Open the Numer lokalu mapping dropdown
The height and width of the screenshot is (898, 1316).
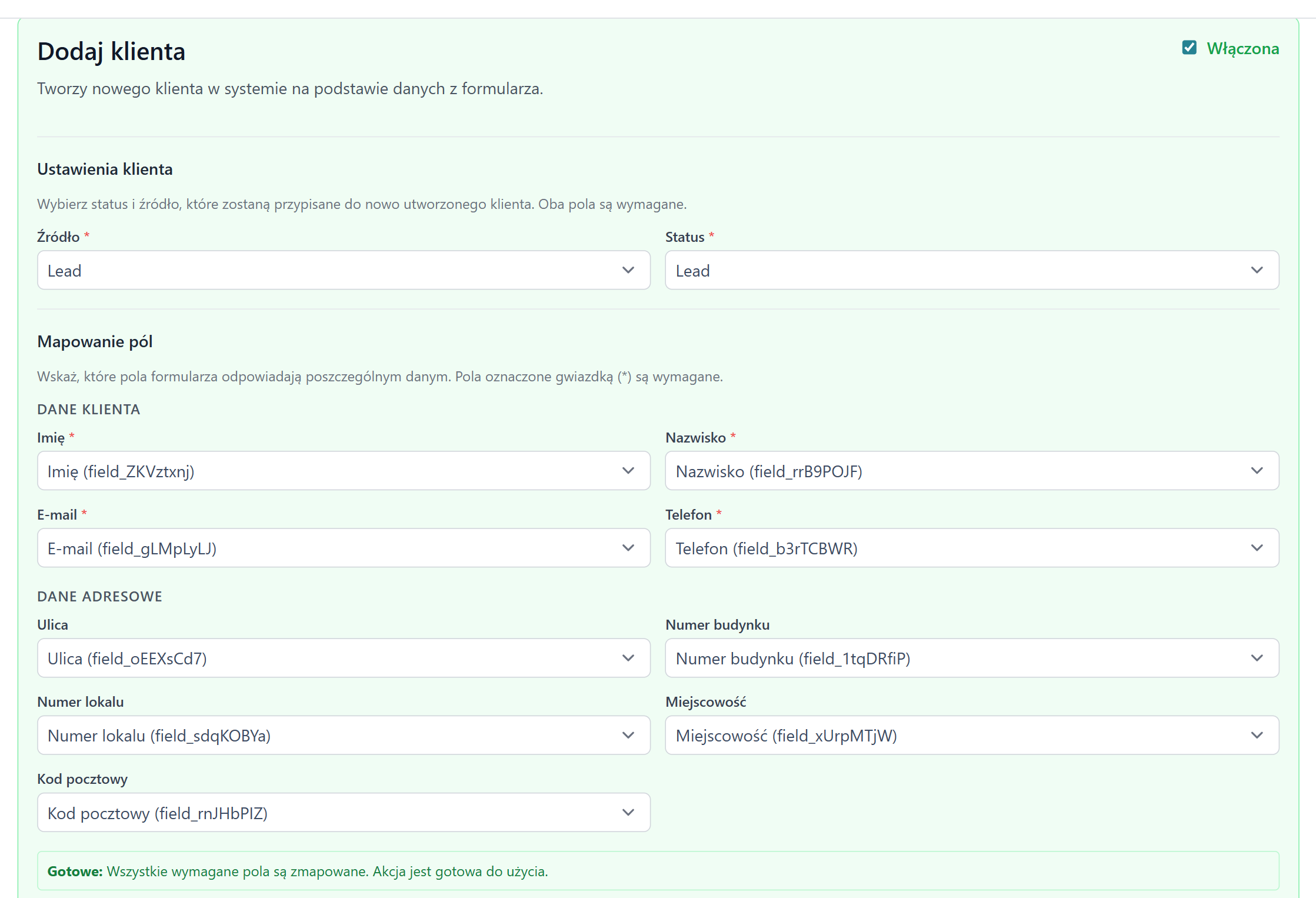pos(344,735)
